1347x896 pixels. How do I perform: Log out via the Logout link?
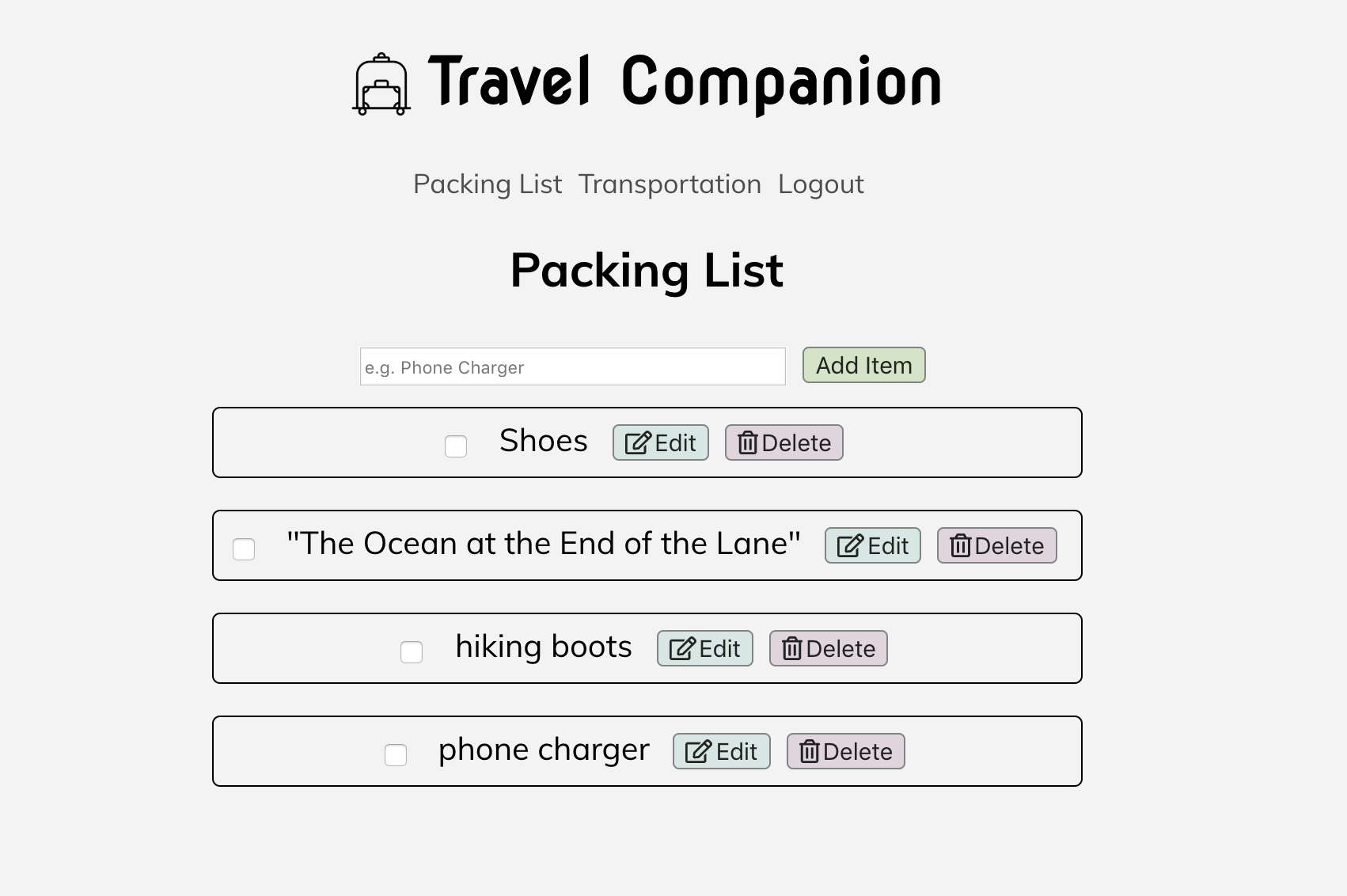point(821,184)
